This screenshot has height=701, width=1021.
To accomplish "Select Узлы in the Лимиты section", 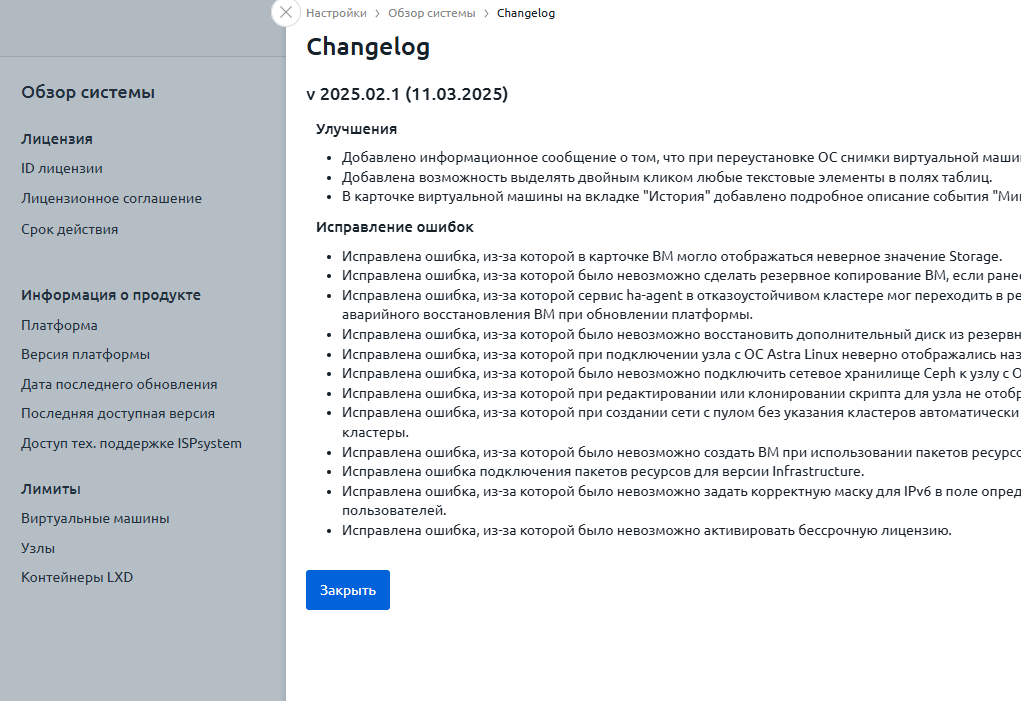I will click(38, 548).
